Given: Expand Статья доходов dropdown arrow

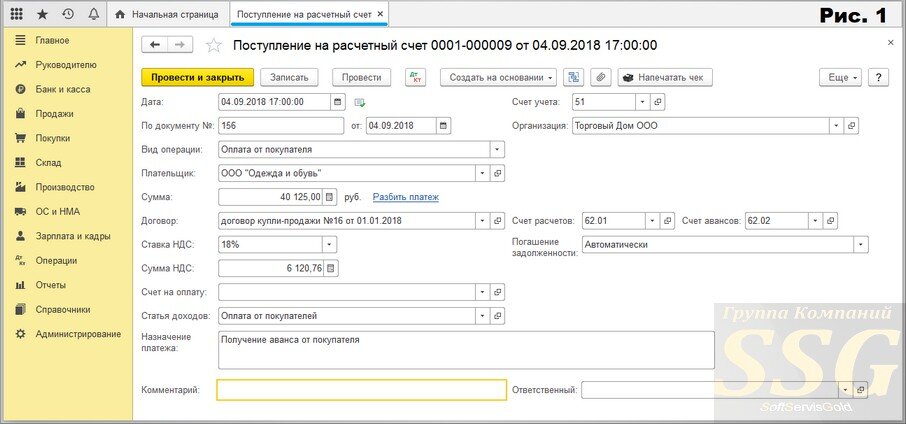Looking at the screenshot, I should (x=483, y=316).
